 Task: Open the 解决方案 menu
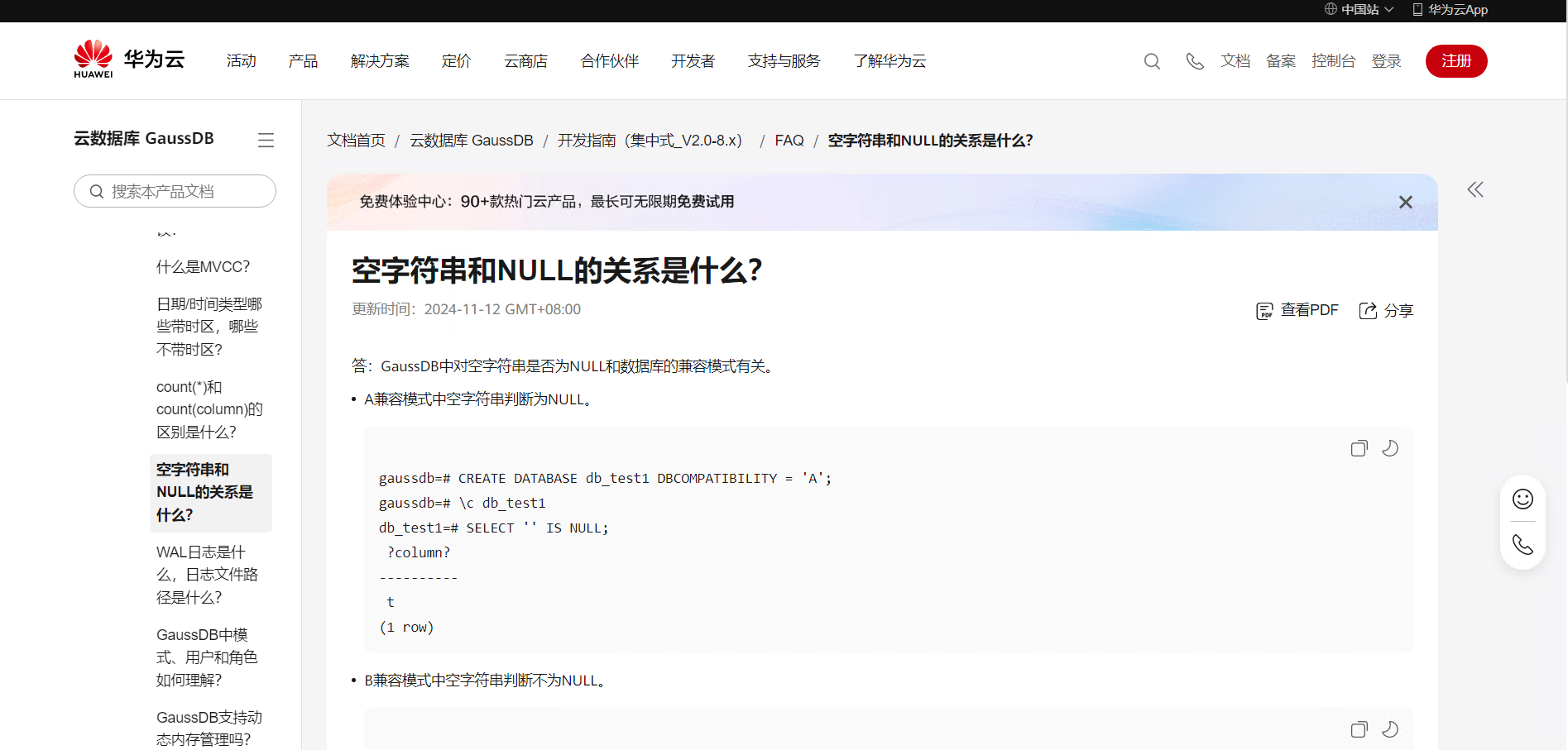(380, 61)
